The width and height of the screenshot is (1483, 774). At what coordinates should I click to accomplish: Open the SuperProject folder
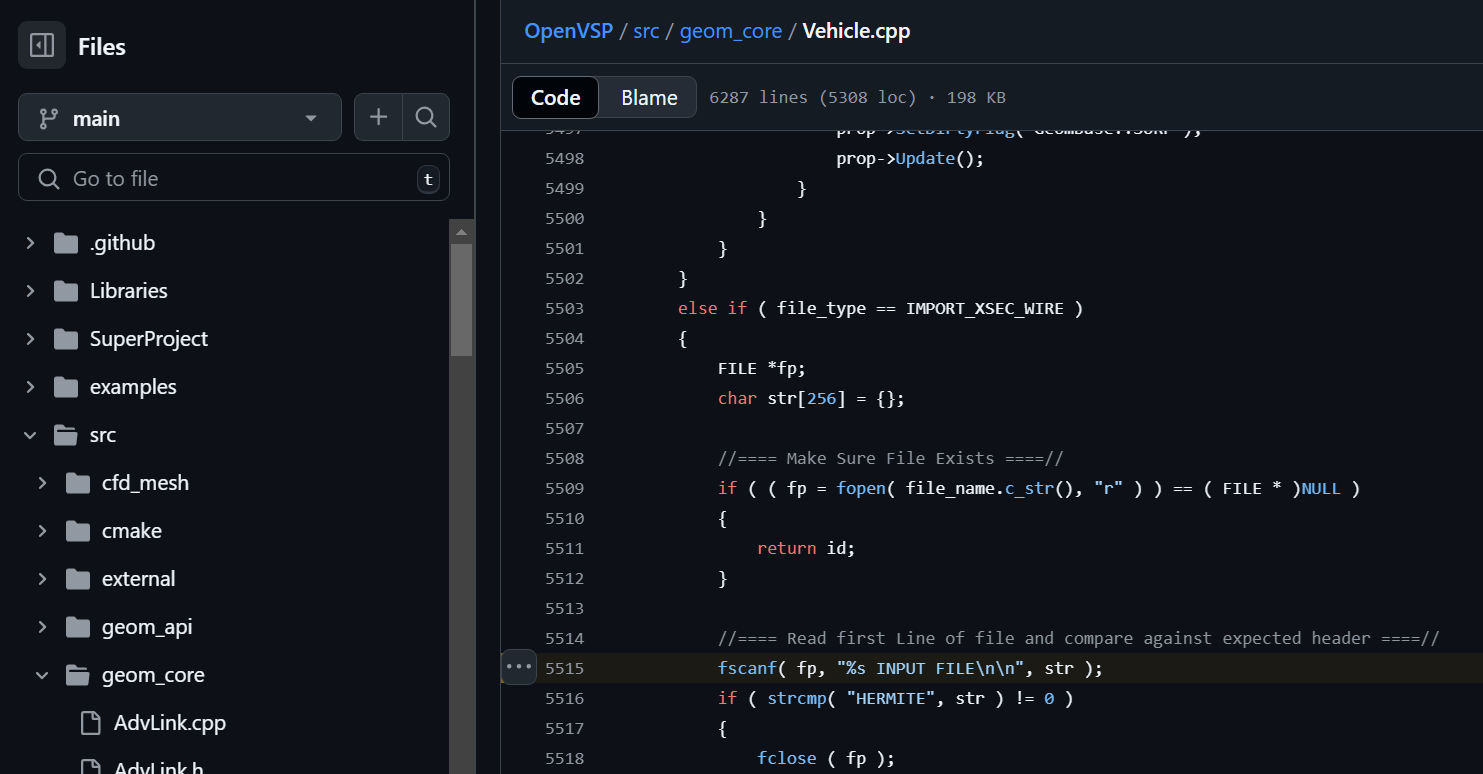(149, 339)
